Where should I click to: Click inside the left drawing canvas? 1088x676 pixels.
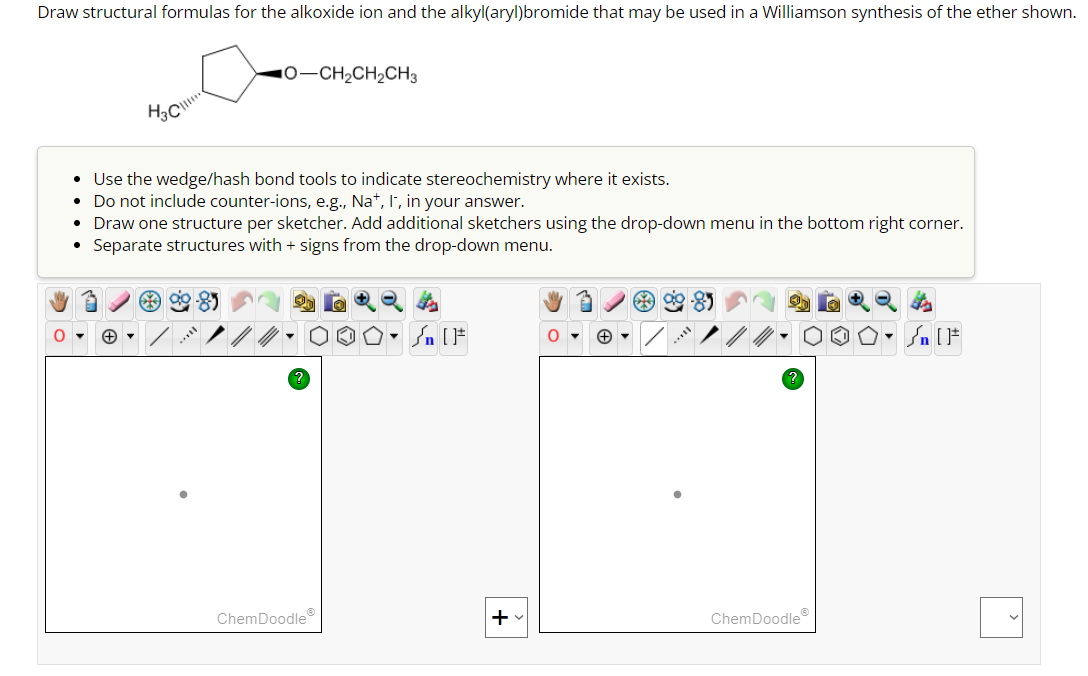click(x=183, y=494)
